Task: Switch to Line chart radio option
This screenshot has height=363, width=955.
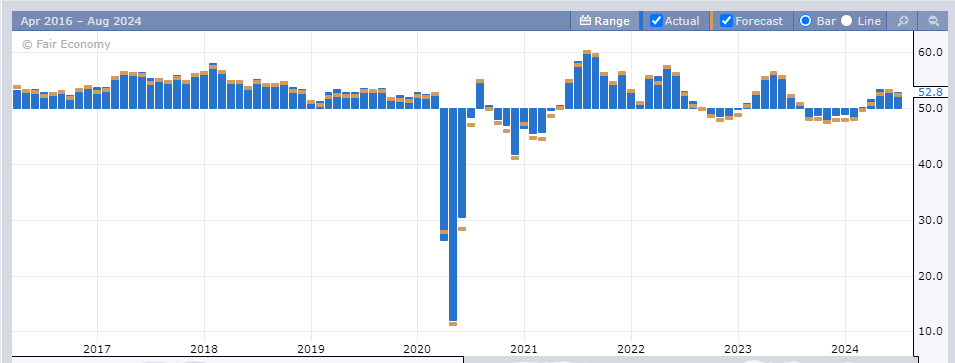Action: coord(847,21)
